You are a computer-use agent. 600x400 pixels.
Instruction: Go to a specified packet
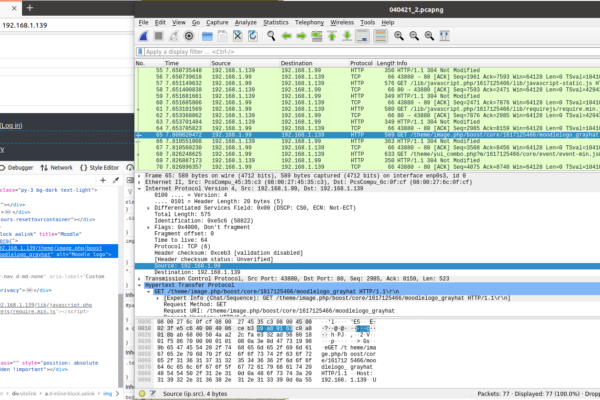click(x=317, y=36)
